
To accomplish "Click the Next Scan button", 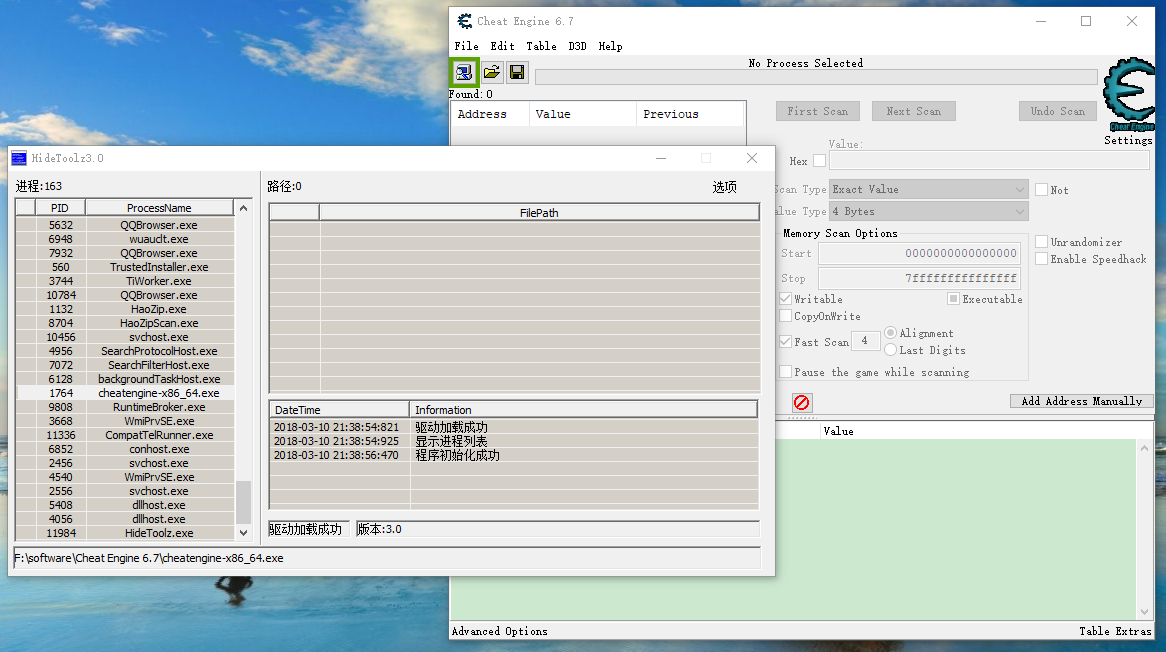I will point(914,112).
